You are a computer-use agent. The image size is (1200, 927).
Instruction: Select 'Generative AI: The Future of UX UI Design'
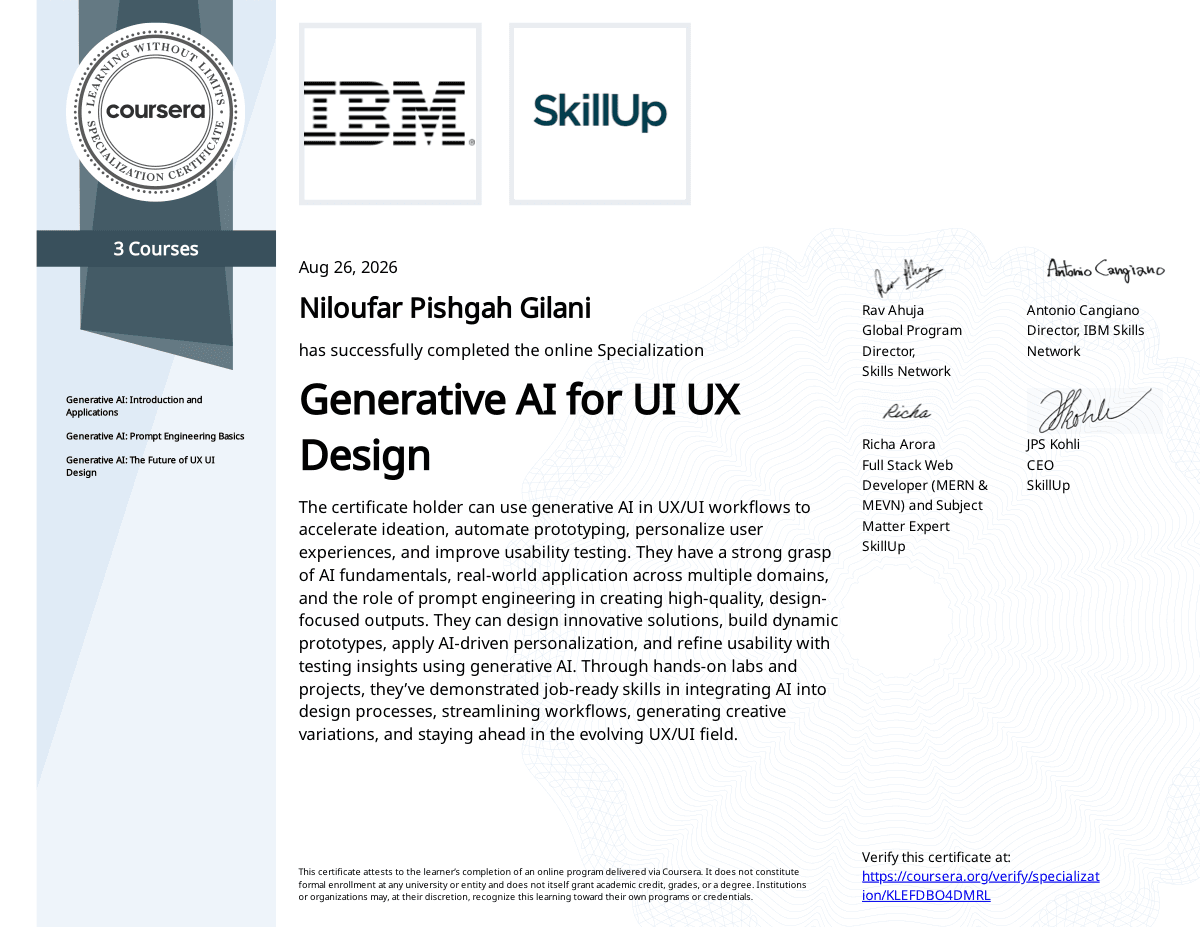pyautogui.click(x=140, y=466)
